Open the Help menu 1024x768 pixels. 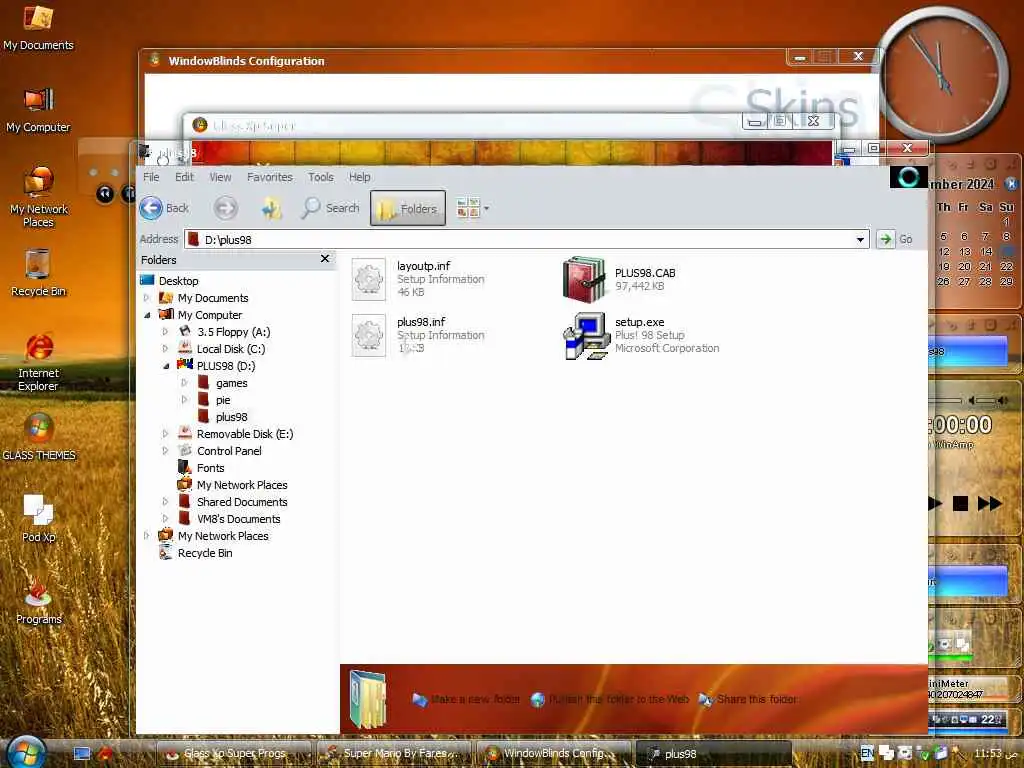click(x=359, y=177)
